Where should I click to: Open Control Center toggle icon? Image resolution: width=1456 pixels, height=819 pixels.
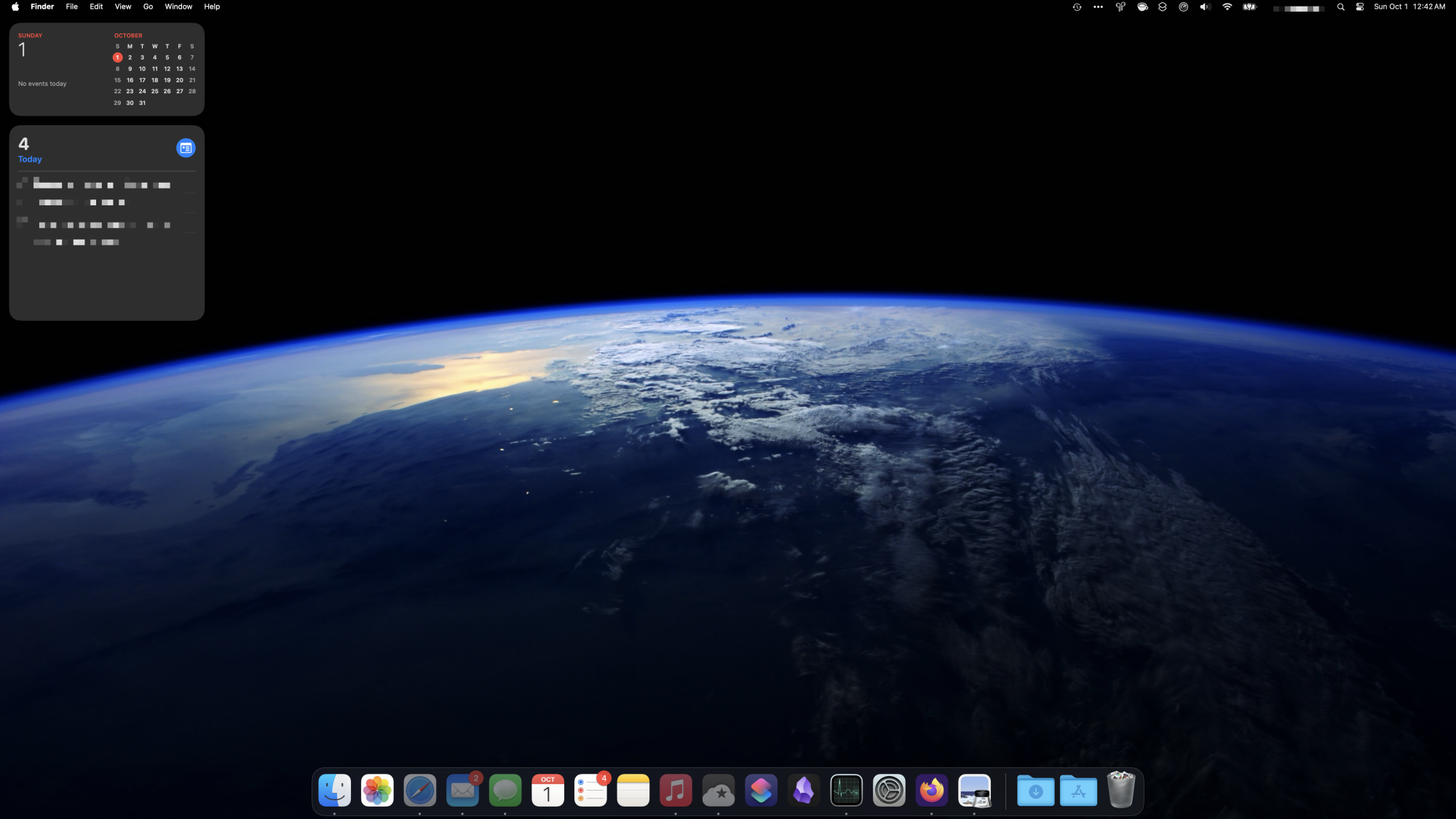tap(1360, 7)
